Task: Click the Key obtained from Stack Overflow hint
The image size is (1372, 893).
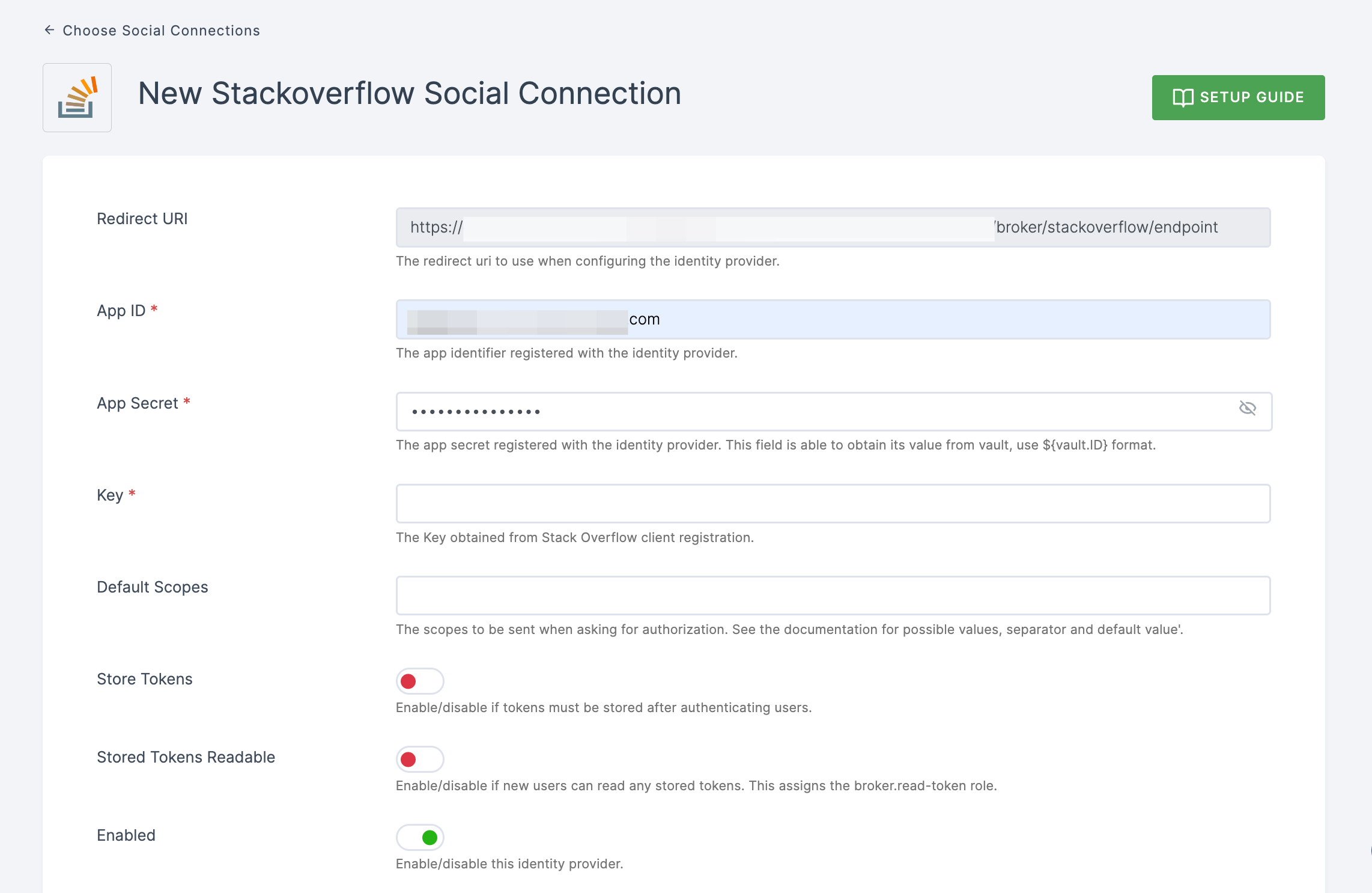Action: [575, 537]
